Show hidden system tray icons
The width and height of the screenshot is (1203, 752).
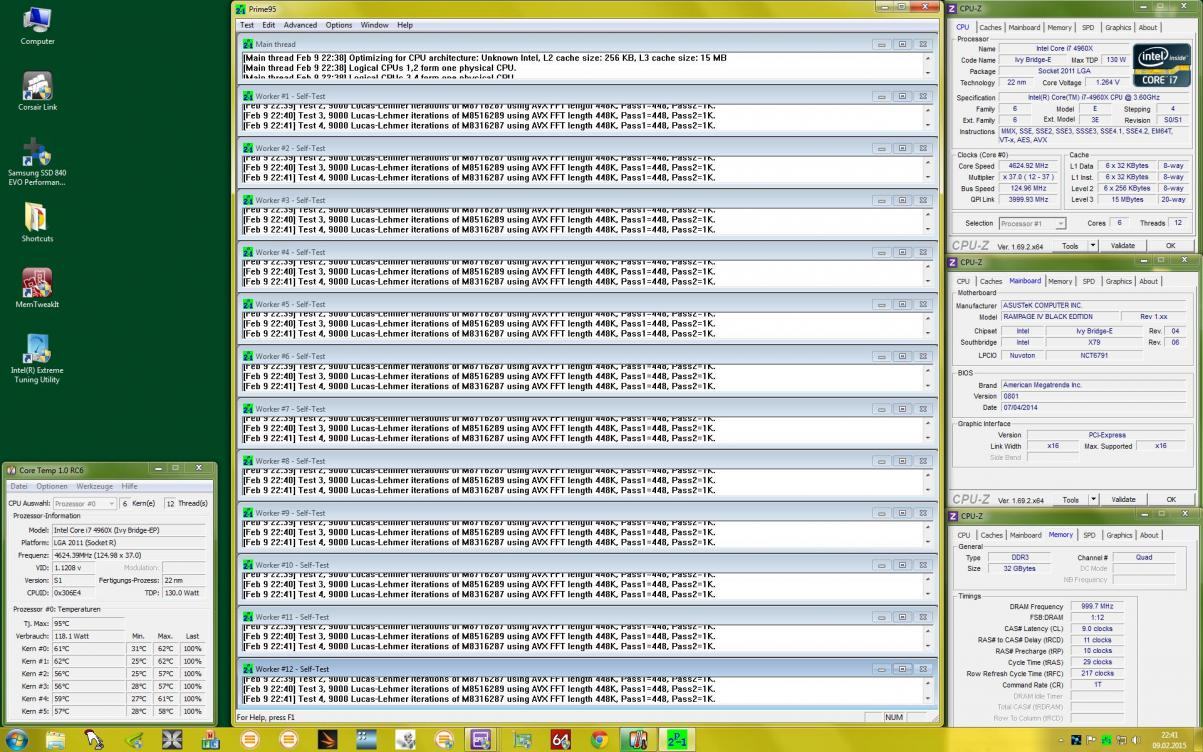1061,740
